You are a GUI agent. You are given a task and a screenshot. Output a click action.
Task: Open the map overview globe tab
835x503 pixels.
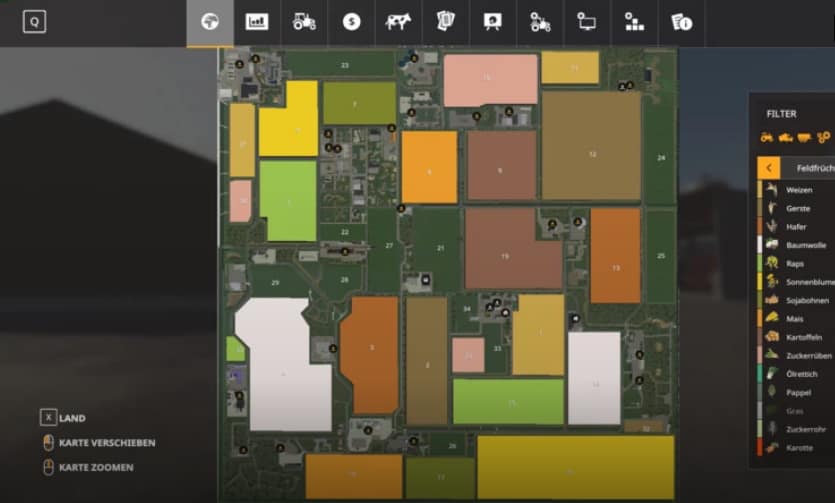coord(209,22)
